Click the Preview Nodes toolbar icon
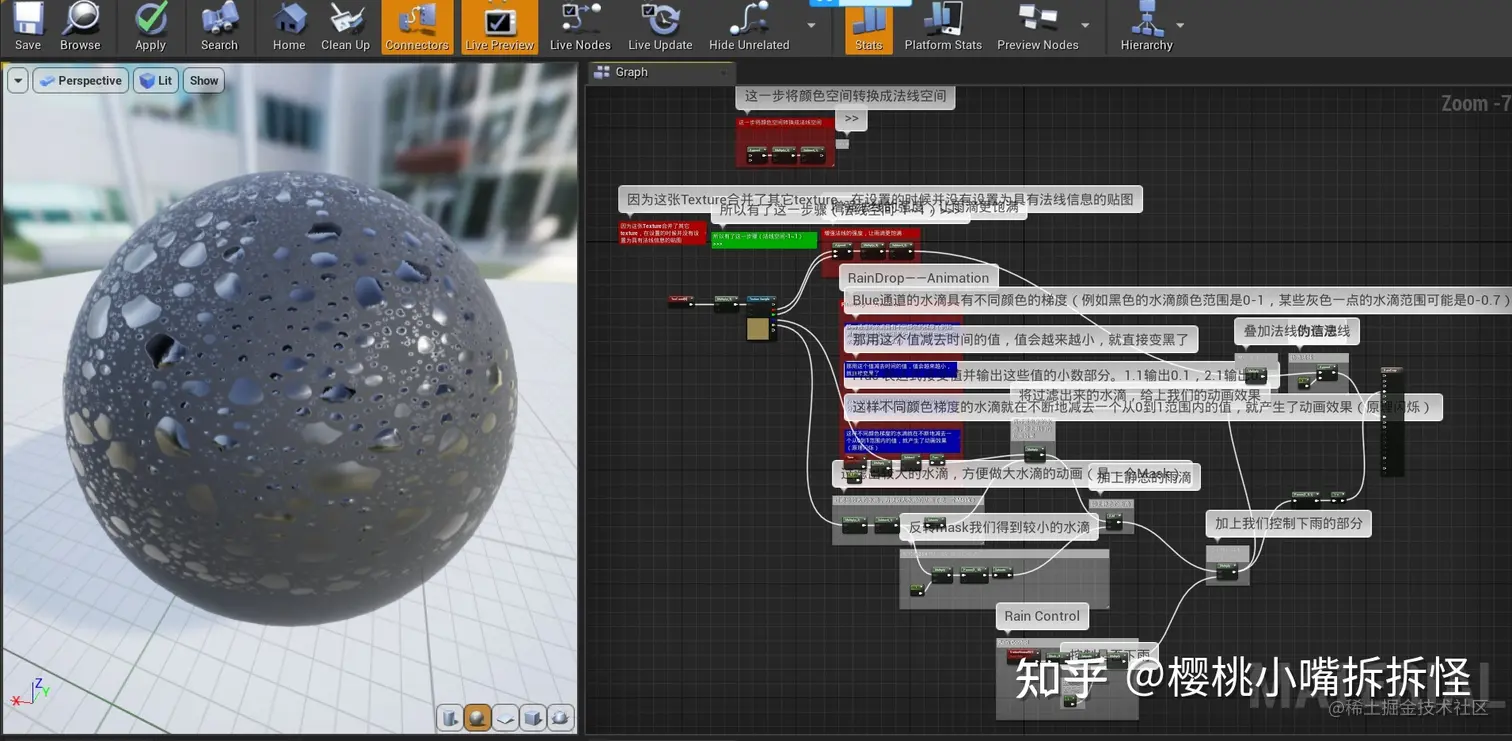Image resolution: width=1512 pixels, height=741 pixels. click(1038, 27)
